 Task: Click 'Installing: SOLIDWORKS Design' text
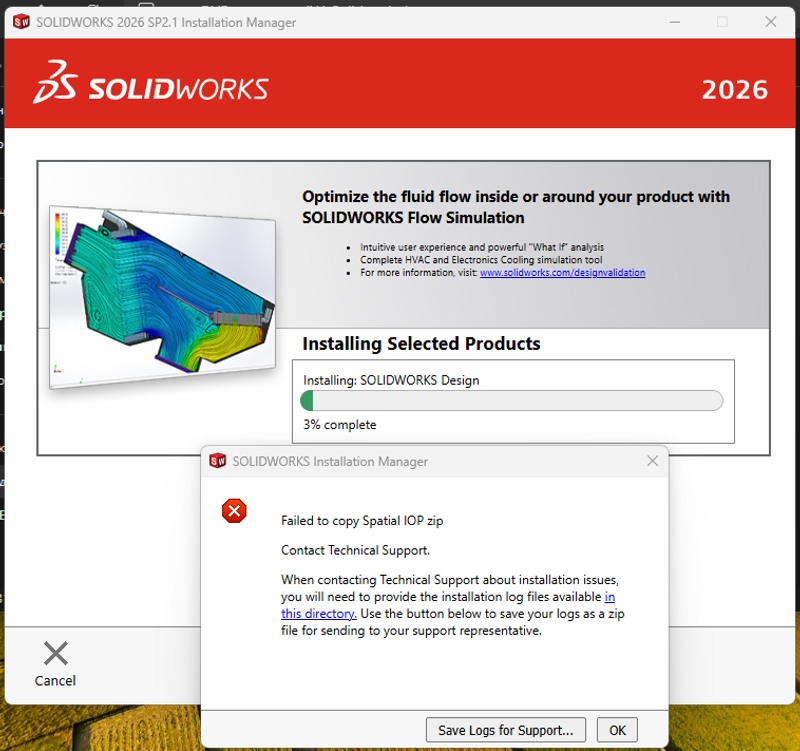tap(391, 380)
